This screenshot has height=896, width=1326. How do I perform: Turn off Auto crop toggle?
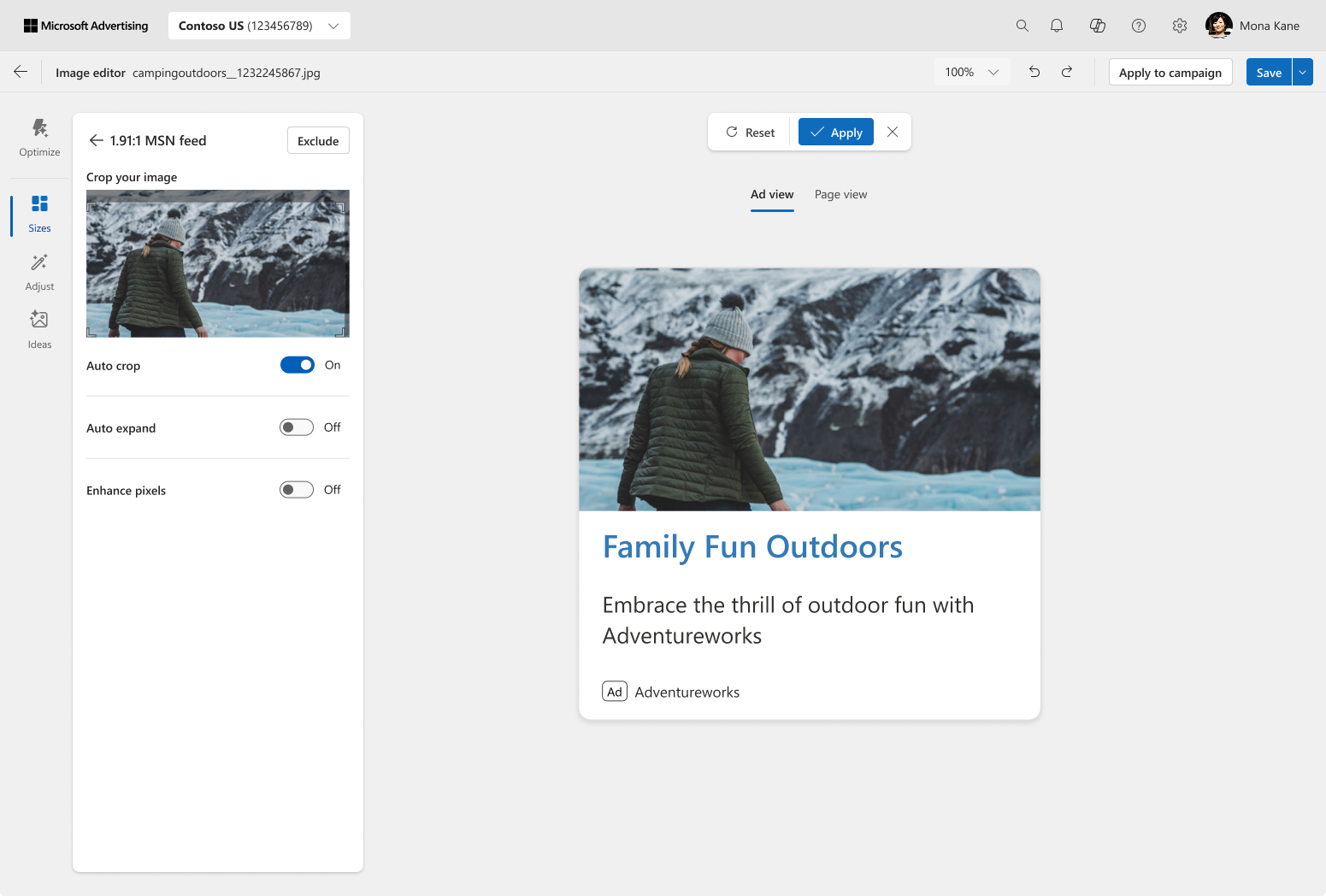(298, 365)
